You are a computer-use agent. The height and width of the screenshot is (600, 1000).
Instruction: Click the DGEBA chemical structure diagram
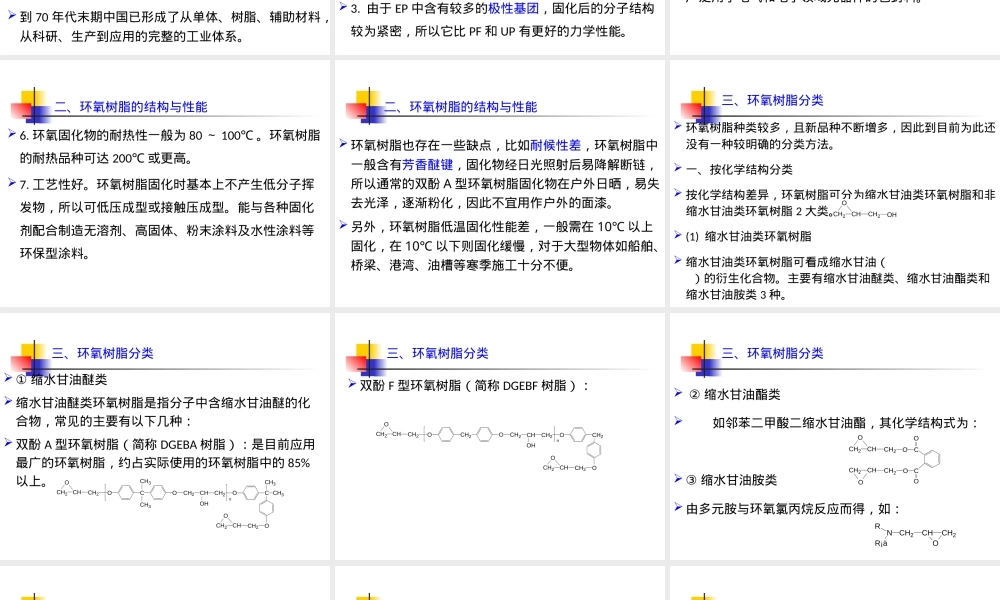pyautogui.click(x=170, y=504)
